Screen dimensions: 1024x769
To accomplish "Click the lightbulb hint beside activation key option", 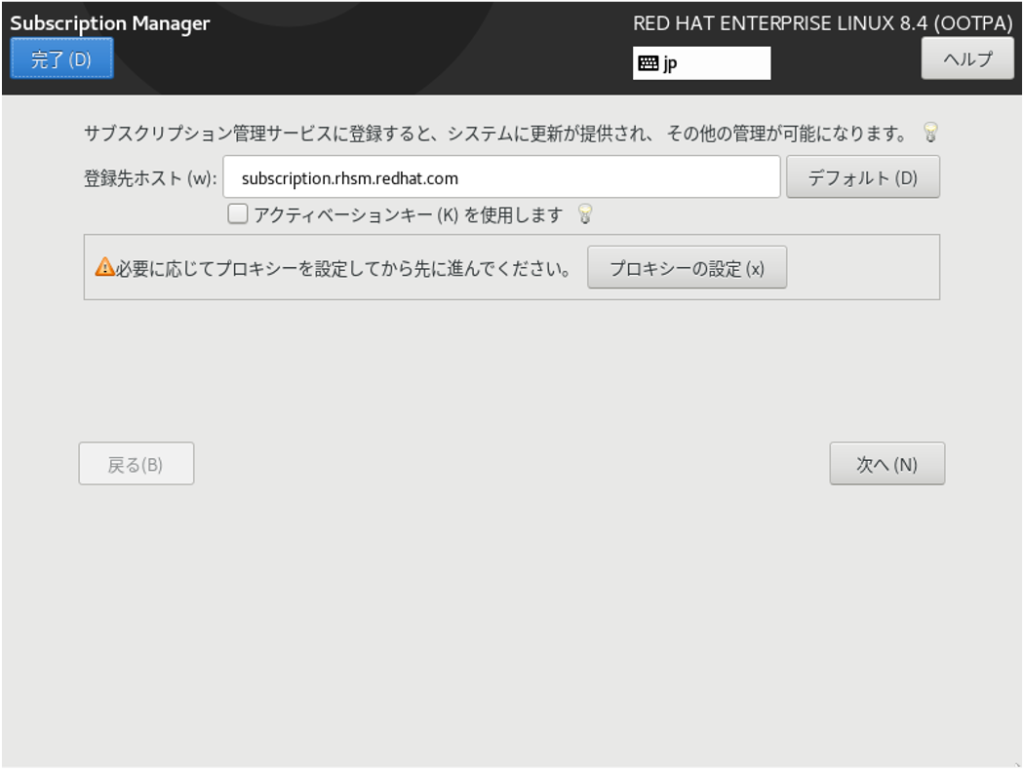I will click(x=585, y=214).
